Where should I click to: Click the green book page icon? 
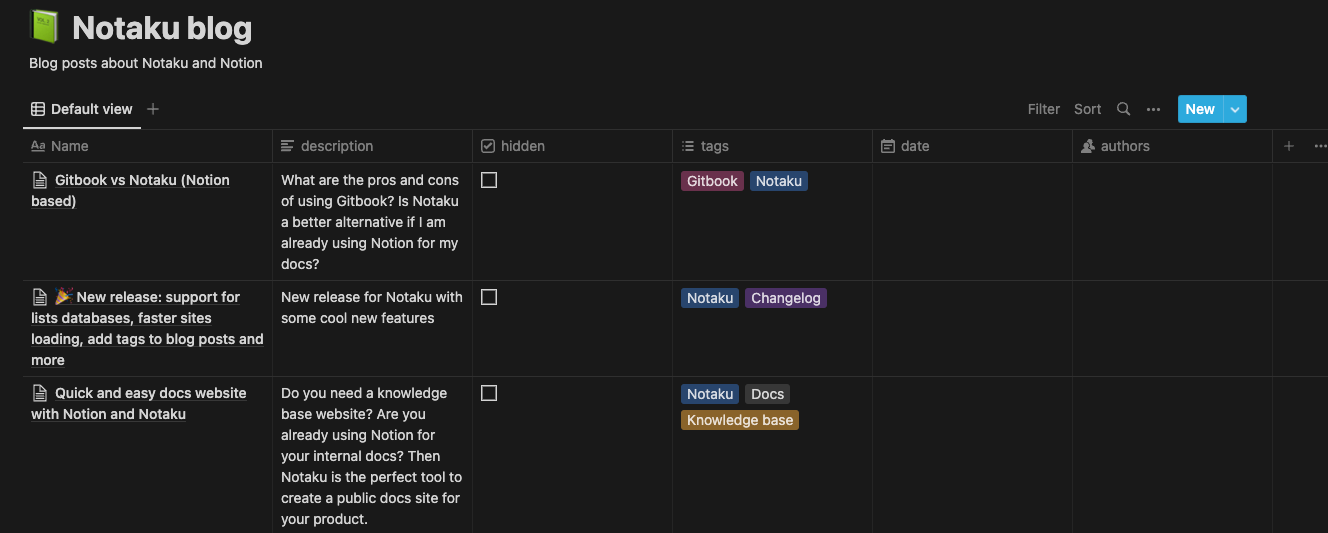point(44,27)
